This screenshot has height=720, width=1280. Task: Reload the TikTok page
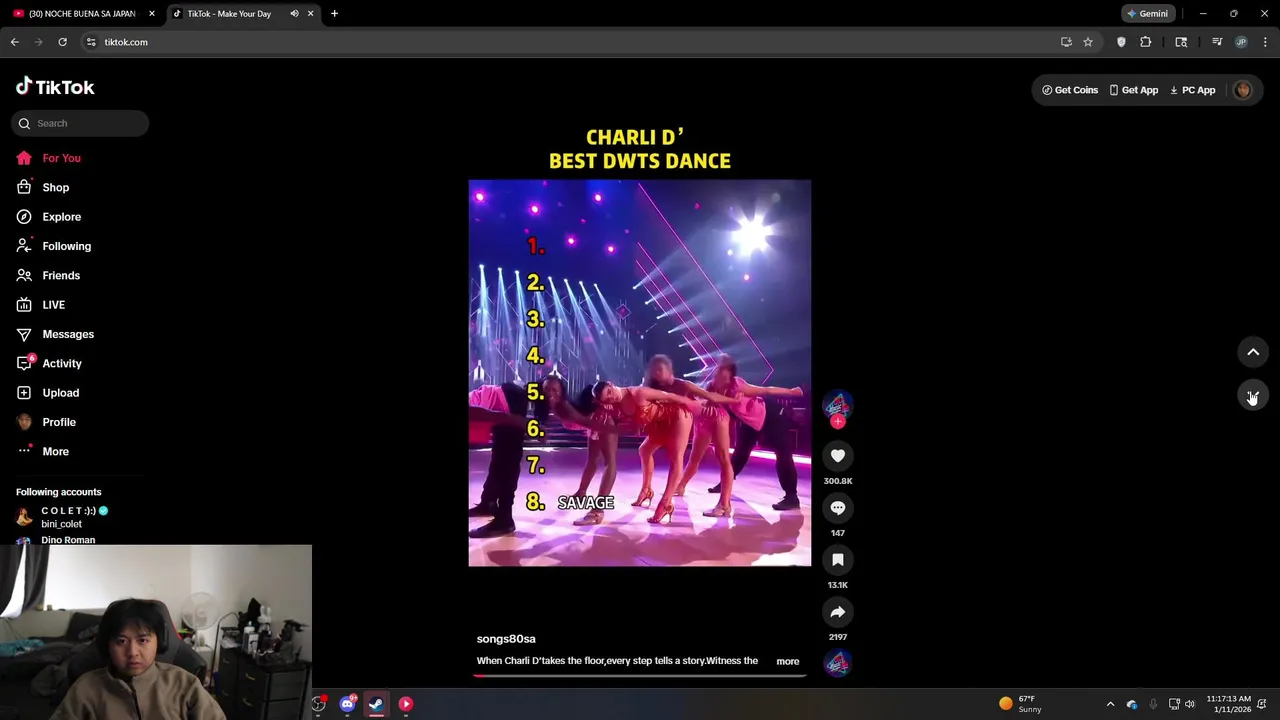[62, 42]
